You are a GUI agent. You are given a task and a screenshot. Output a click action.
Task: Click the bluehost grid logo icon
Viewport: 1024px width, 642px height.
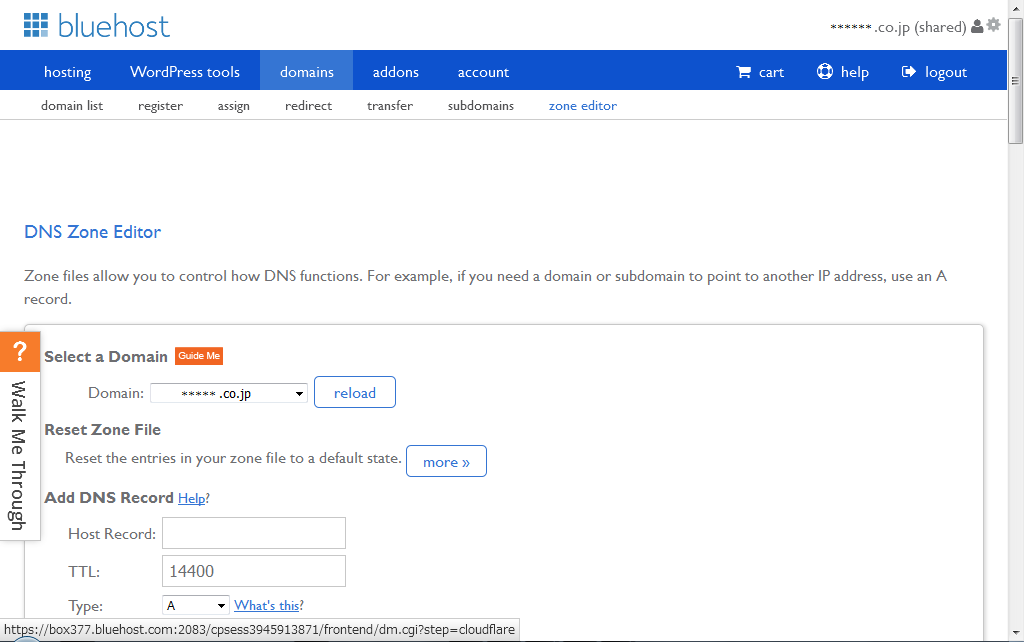pyautogui.click(x=36, y=25)
